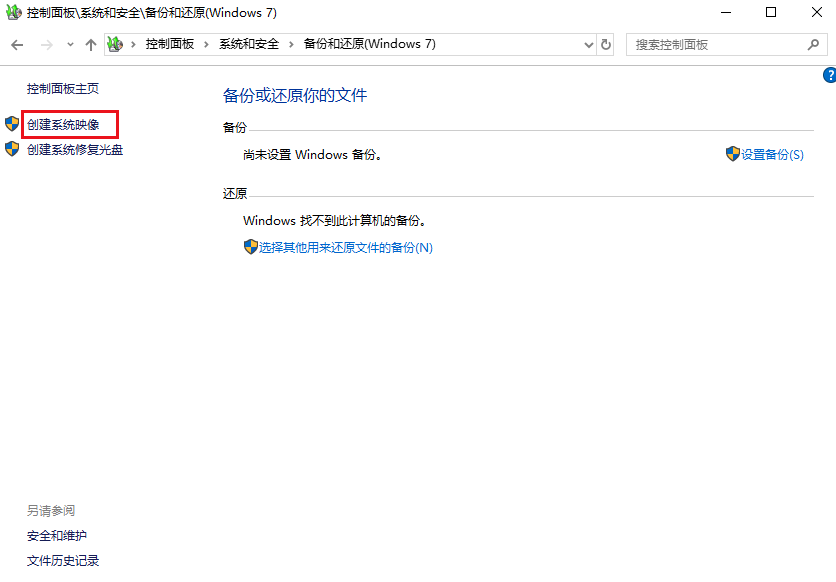Expand the chevron after 控制面板 breadcrumb
Image resolution: width=836 pixels, height=582 pixels.
point(209,45)
